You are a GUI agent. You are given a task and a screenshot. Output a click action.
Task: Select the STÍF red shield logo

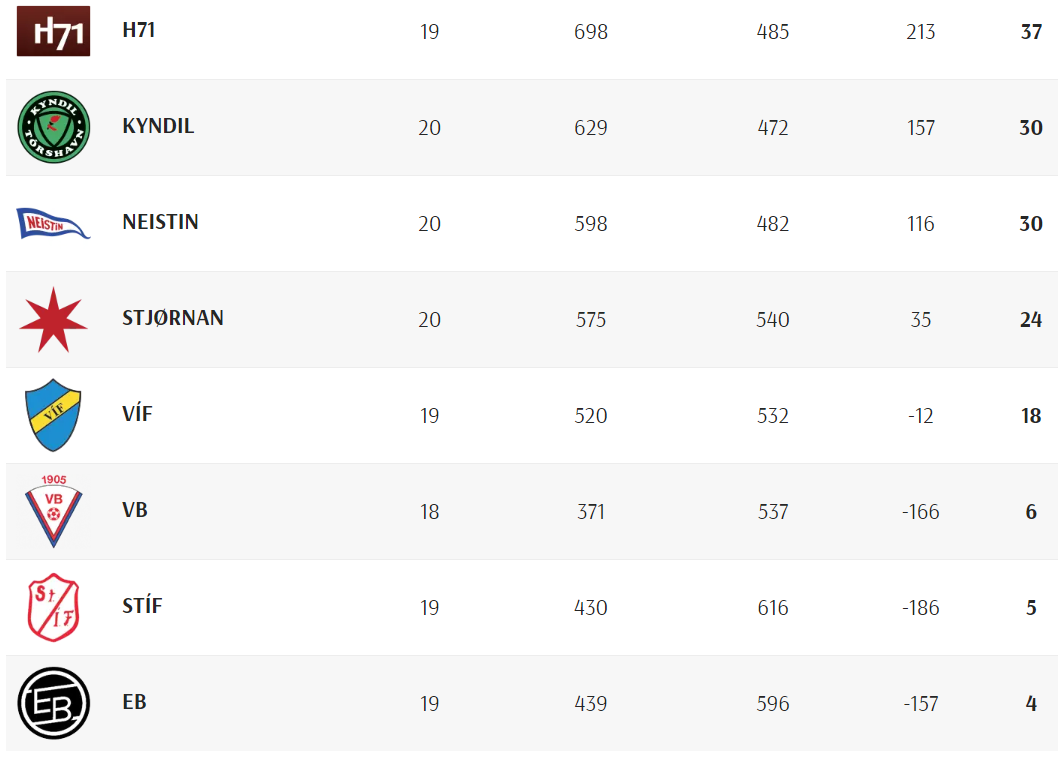click(x=53, y=607)
